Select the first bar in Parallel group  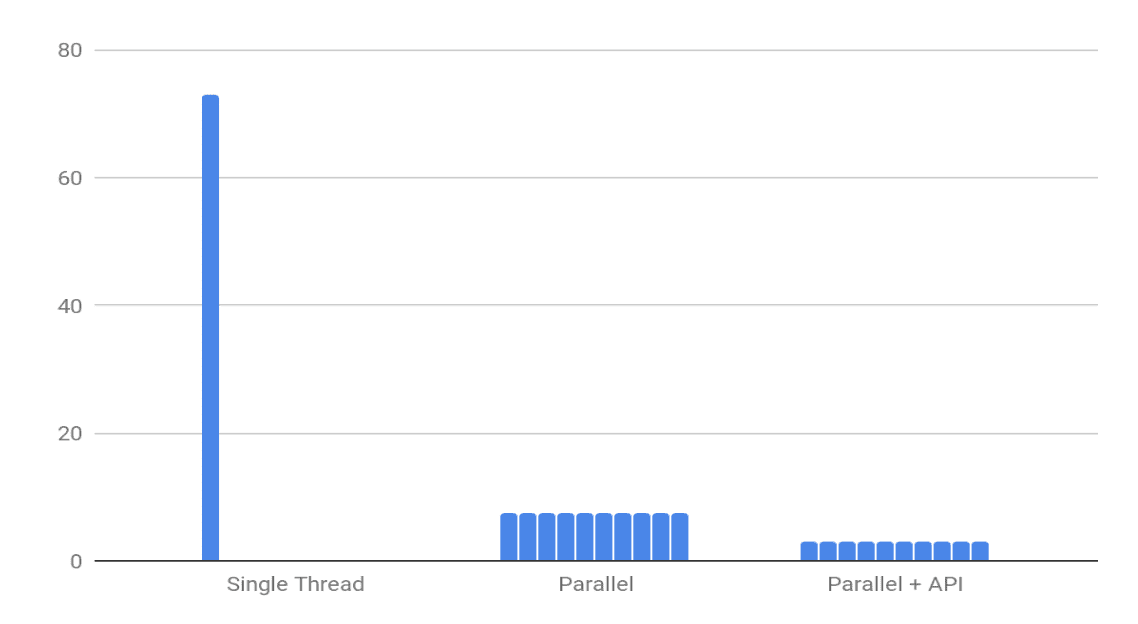(509, 537)
